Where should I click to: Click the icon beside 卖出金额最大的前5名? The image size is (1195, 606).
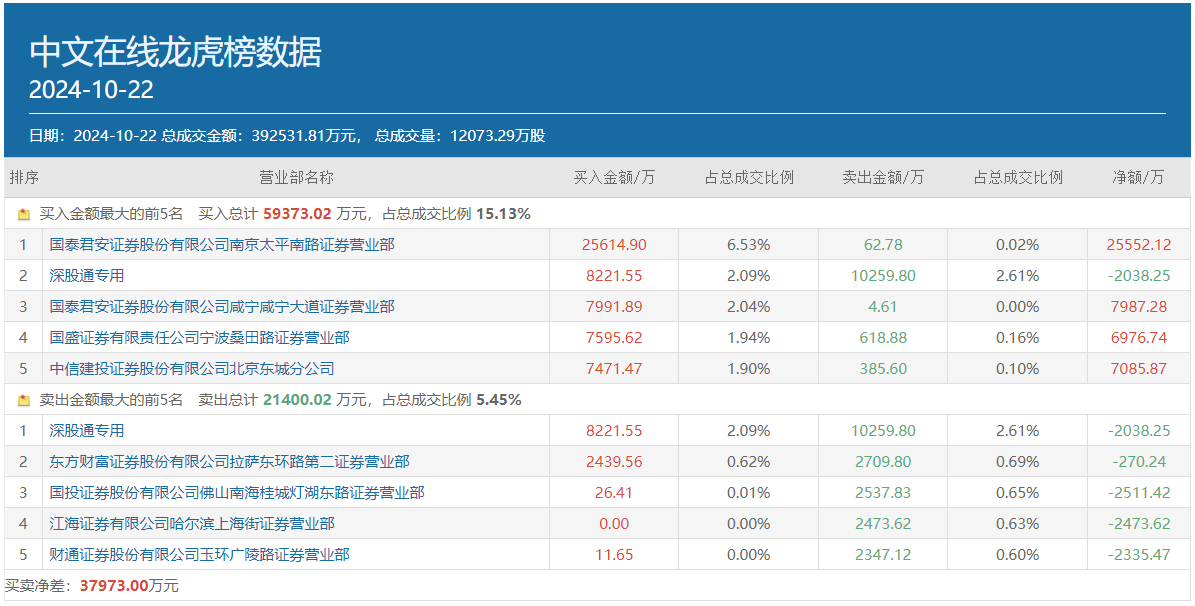24,400
